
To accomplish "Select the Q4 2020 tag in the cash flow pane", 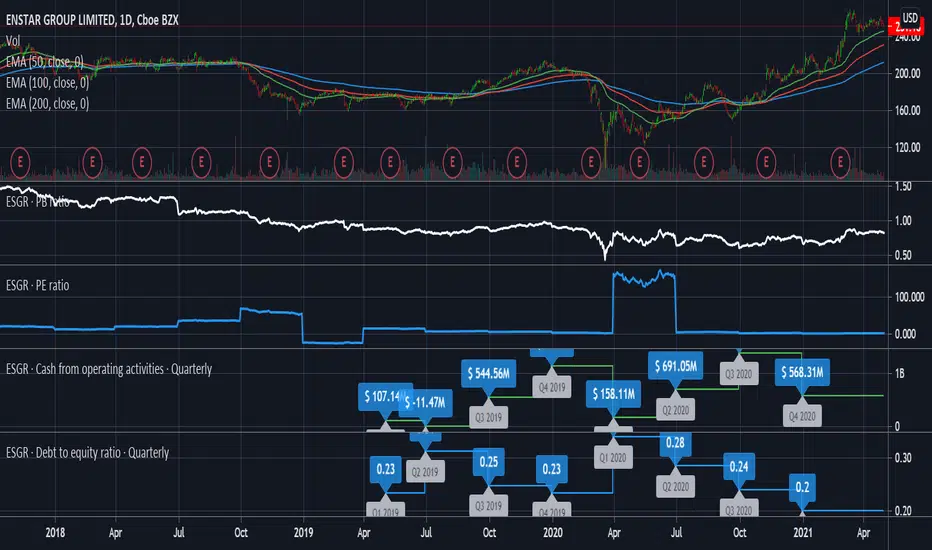I will pyautogui.click(x=802, y=416).
